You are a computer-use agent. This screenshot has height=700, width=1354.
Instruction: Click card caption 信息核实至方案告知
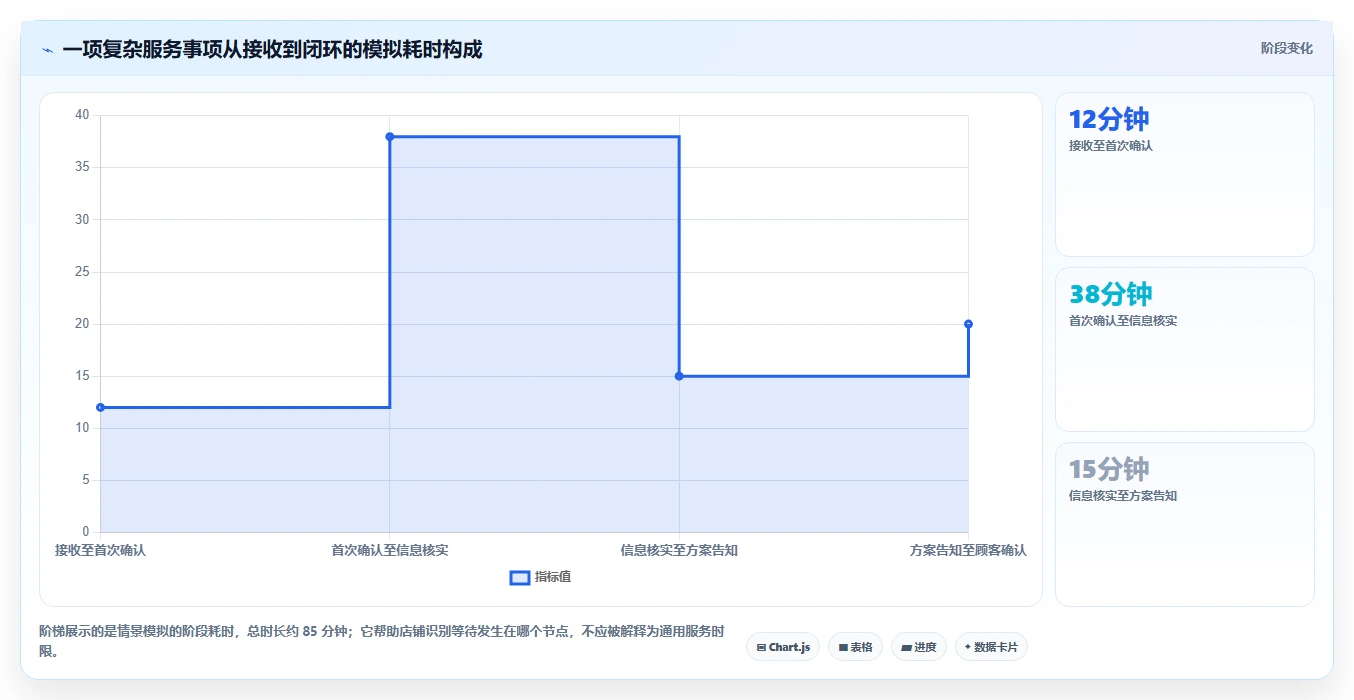pyautogui.click(x=1123, y=496)
